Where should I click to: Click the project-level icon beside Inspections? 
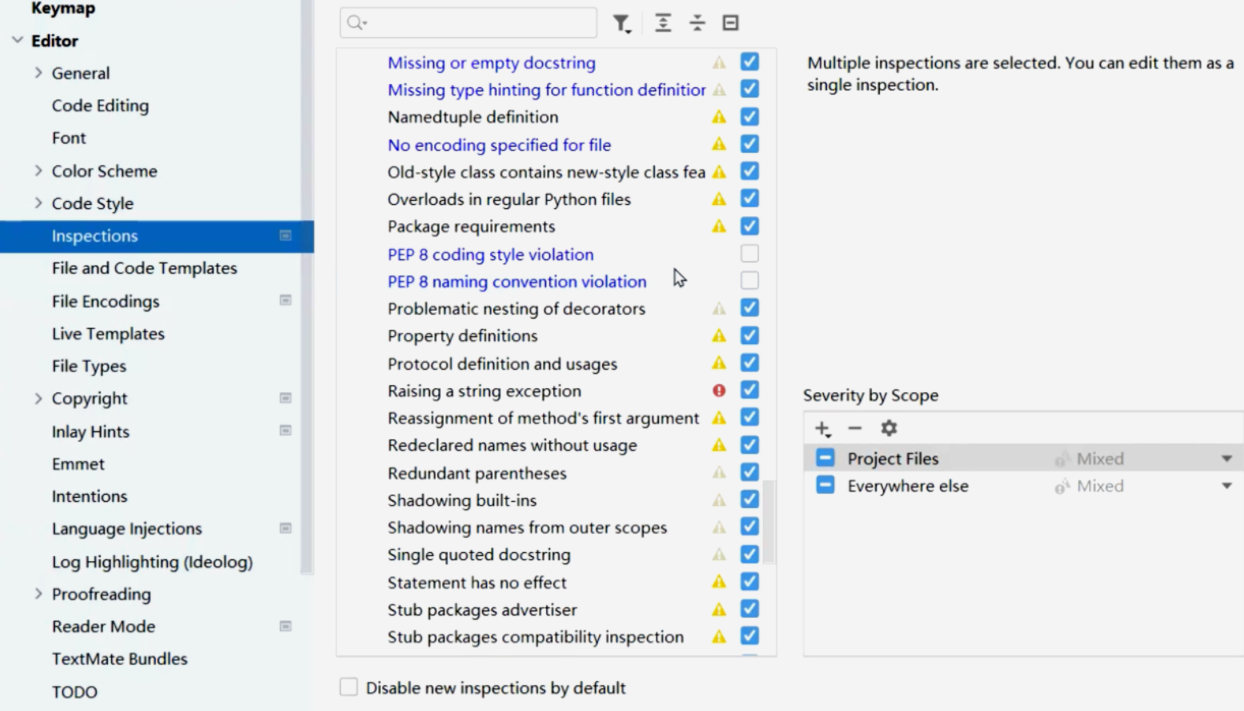coord(285,236)
